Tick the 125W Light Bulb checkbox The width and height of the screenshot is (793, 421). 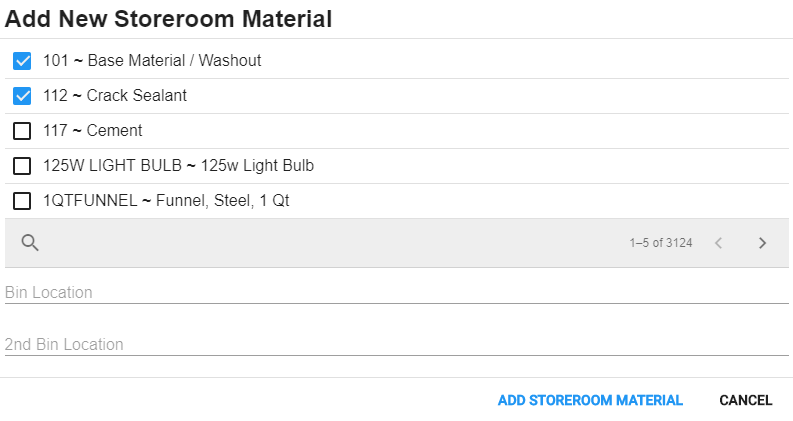click(22, 166)
